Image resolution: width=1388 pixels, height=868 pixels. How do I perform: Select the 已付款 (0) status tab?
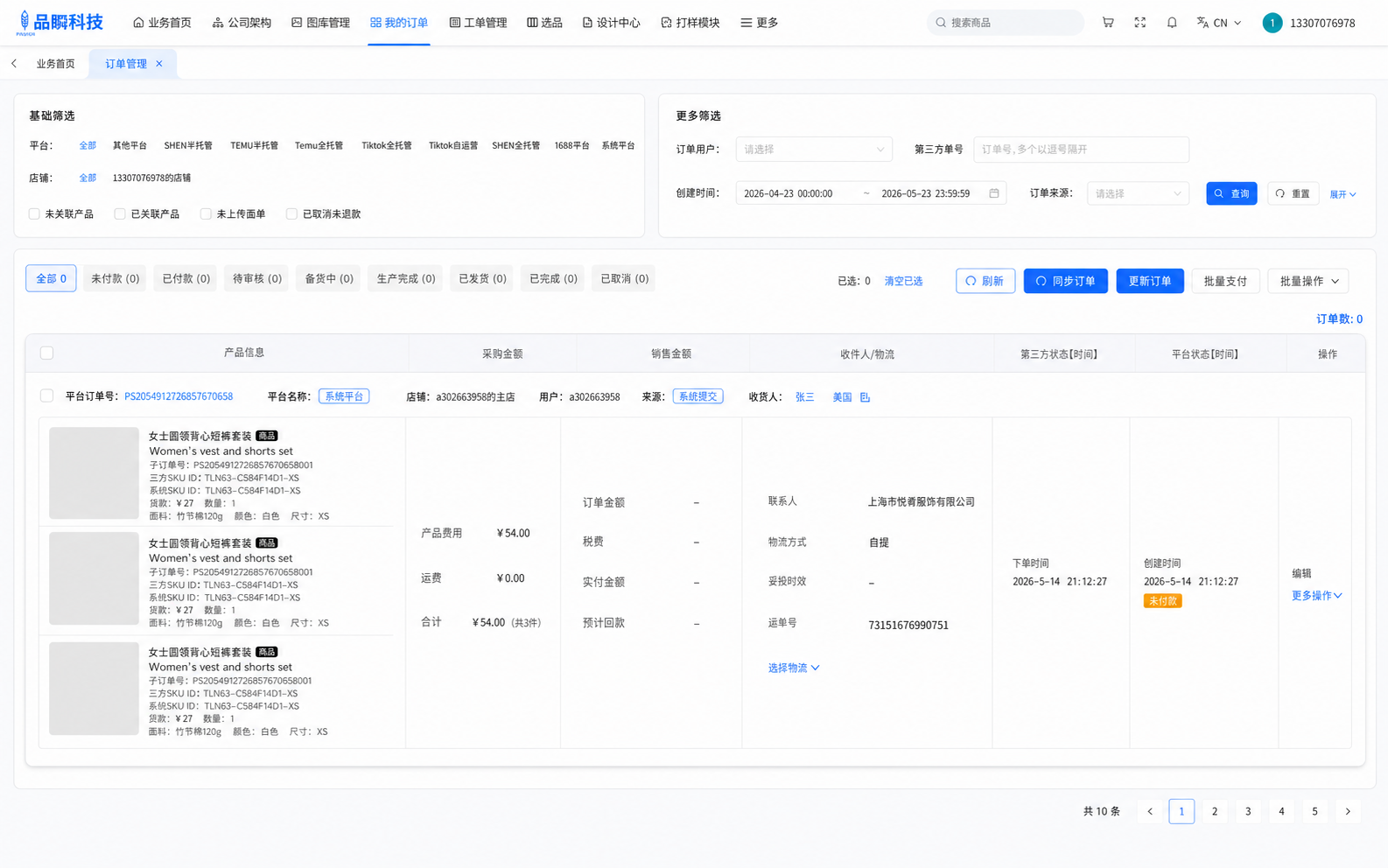click(x=186, y=278)
